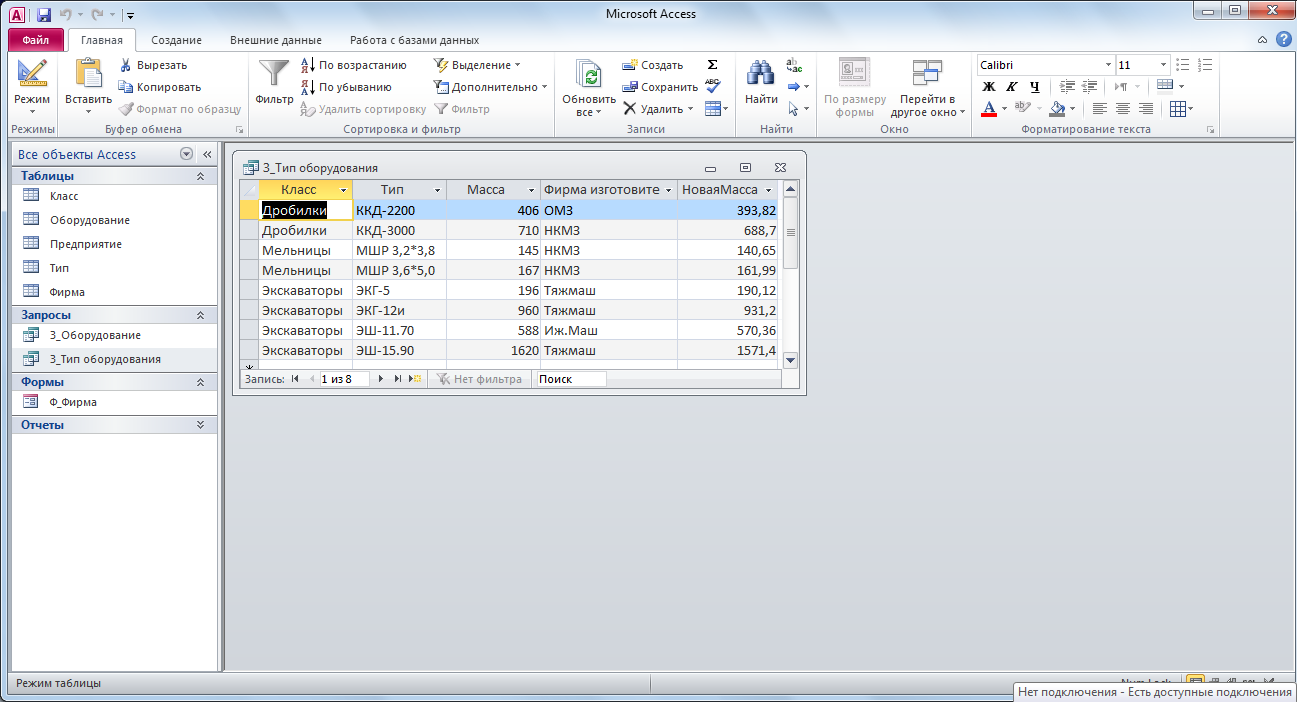This screenshot has height=702, width=1297.
Task: Save the record with Сохранить
Action: 660,87
